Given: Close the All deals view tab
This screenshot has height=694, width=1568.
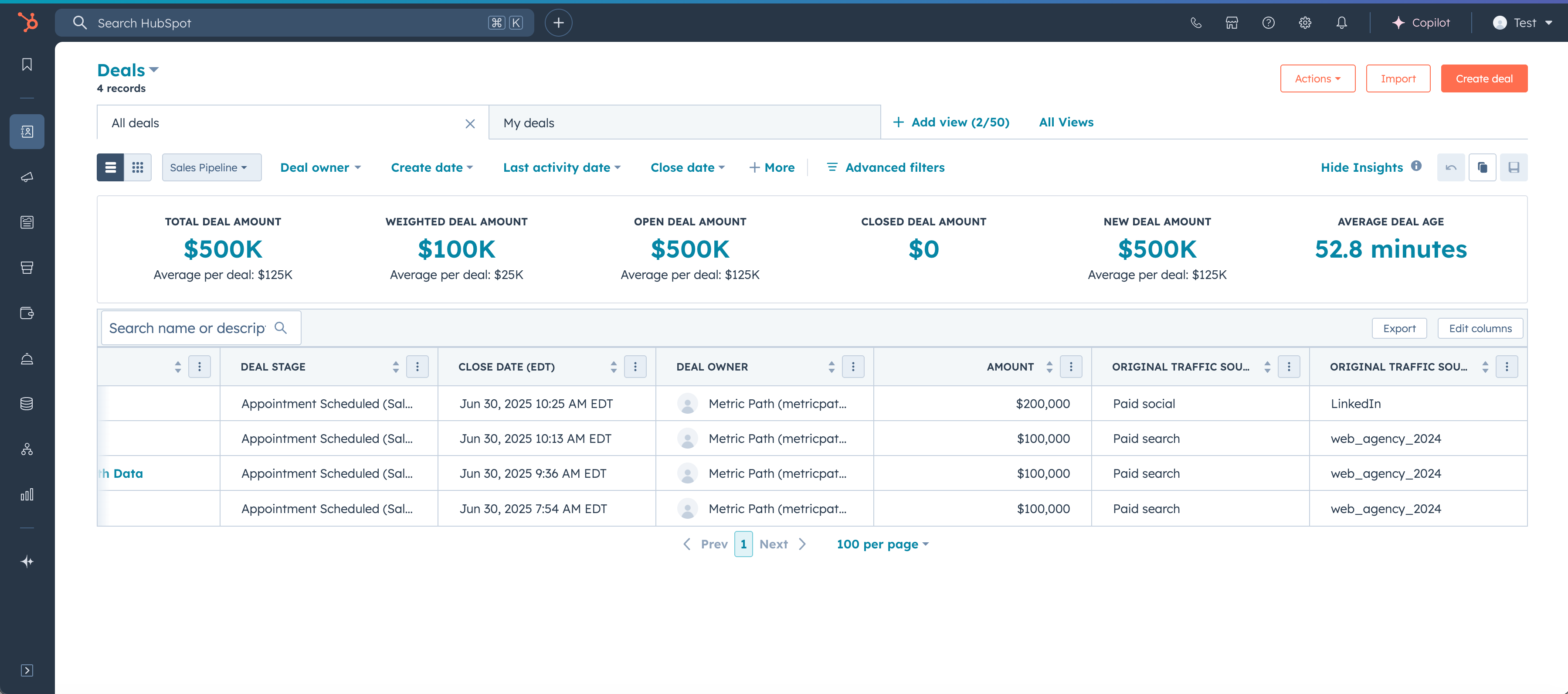Looking at the screenshot, I should (470, 123).
